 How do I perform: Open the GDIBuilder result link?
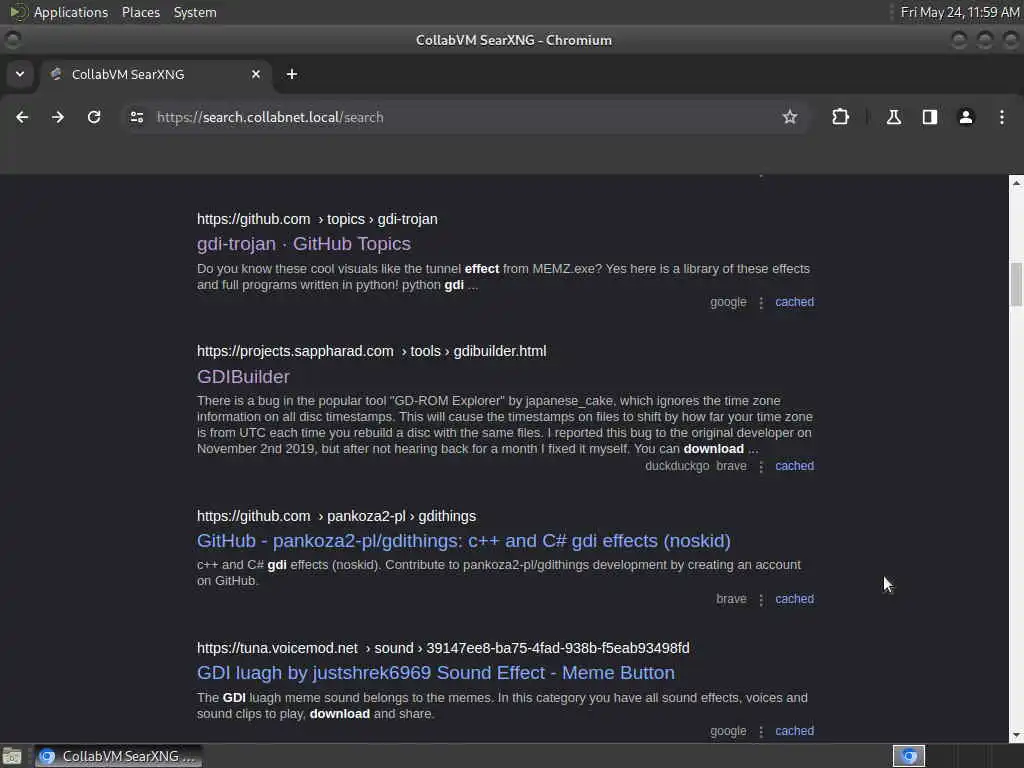point(243,377)
